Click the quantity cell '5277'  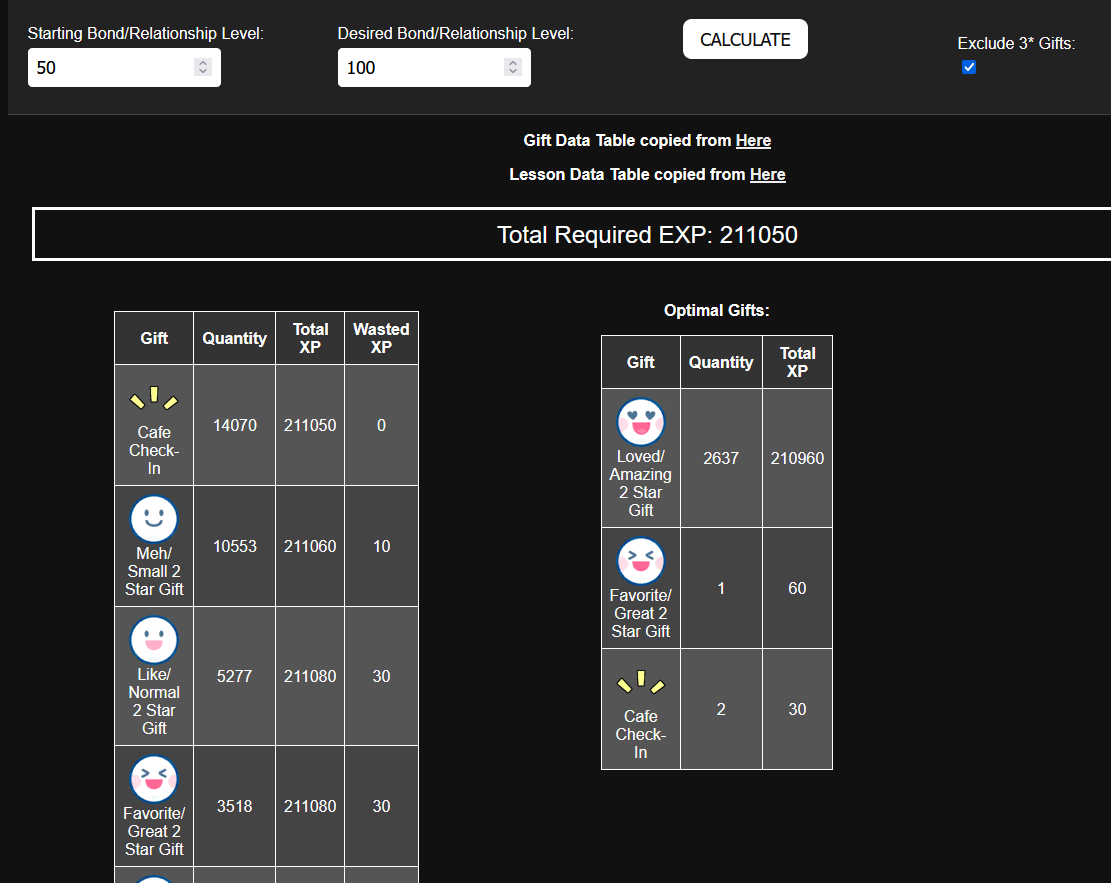click(235, 676)
